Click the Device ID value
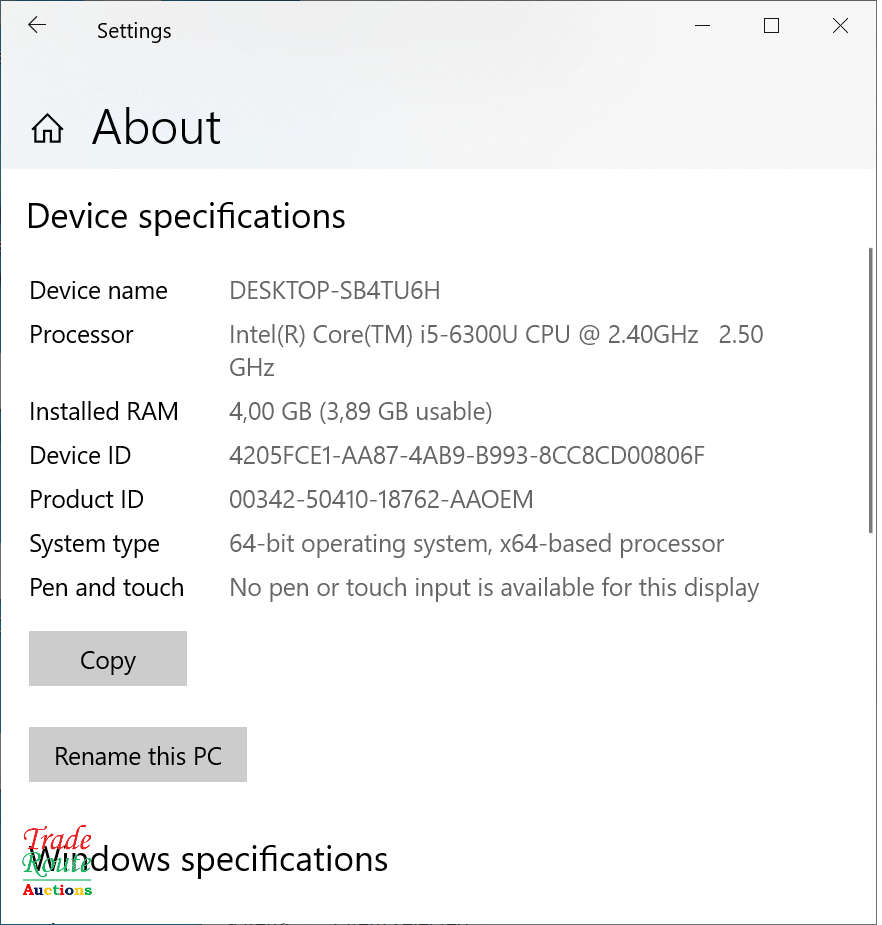This screenshot has height=925, width=882. pyautogui.click(x=467, y=455)
